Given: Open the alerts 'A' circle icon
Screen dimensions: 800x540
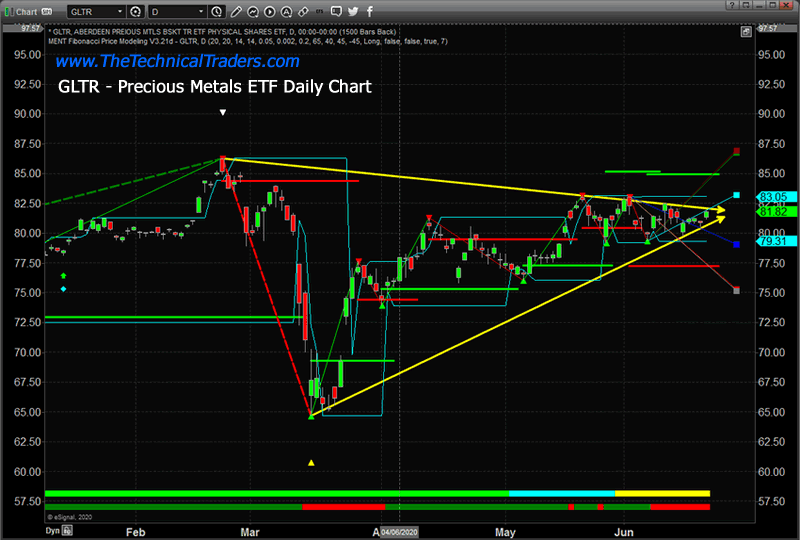Looking at the screenshot, I should click(286, 11).
